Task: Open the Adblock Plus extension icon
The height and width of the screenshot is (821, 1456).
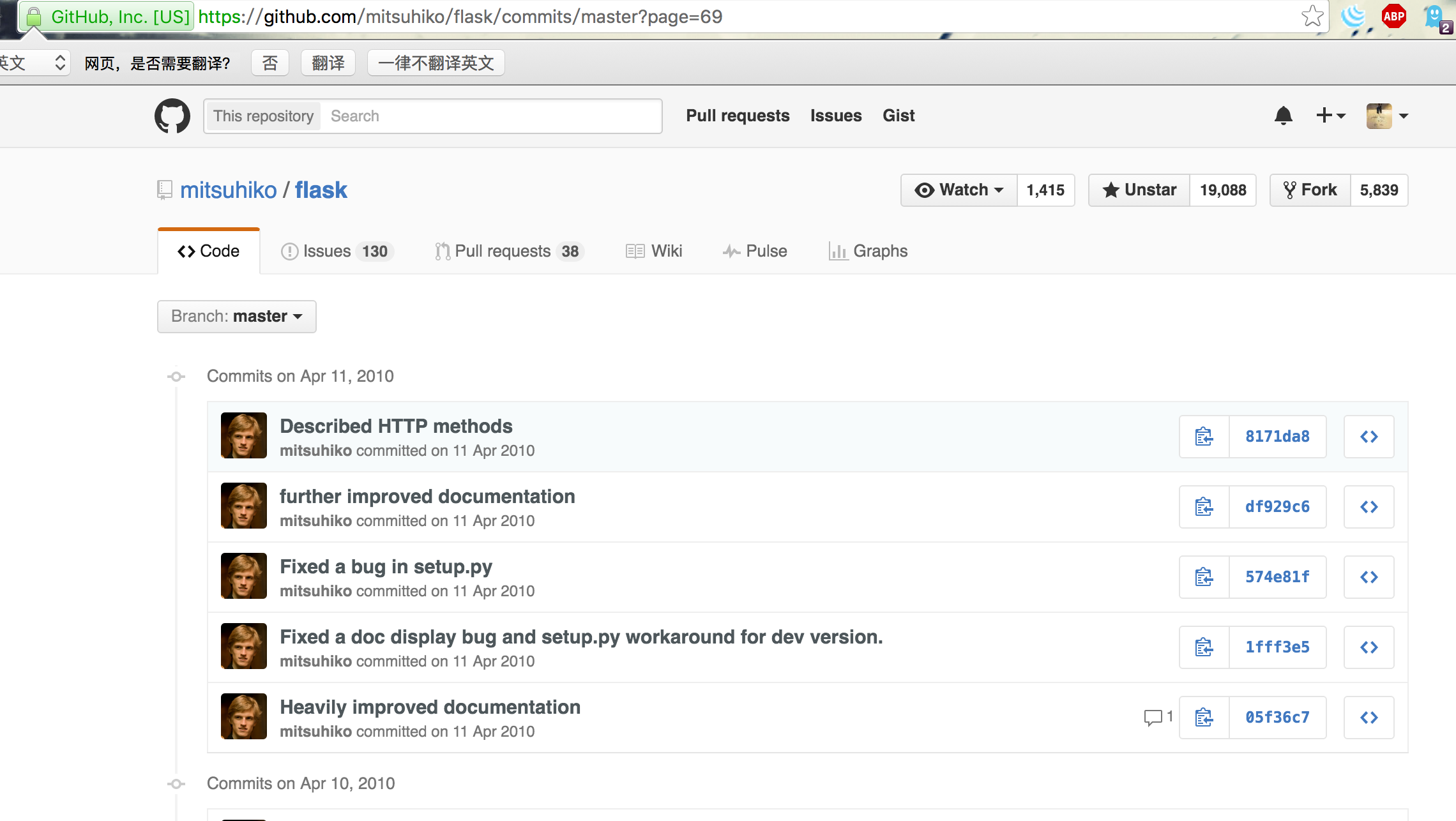Action: (1393, 17)
